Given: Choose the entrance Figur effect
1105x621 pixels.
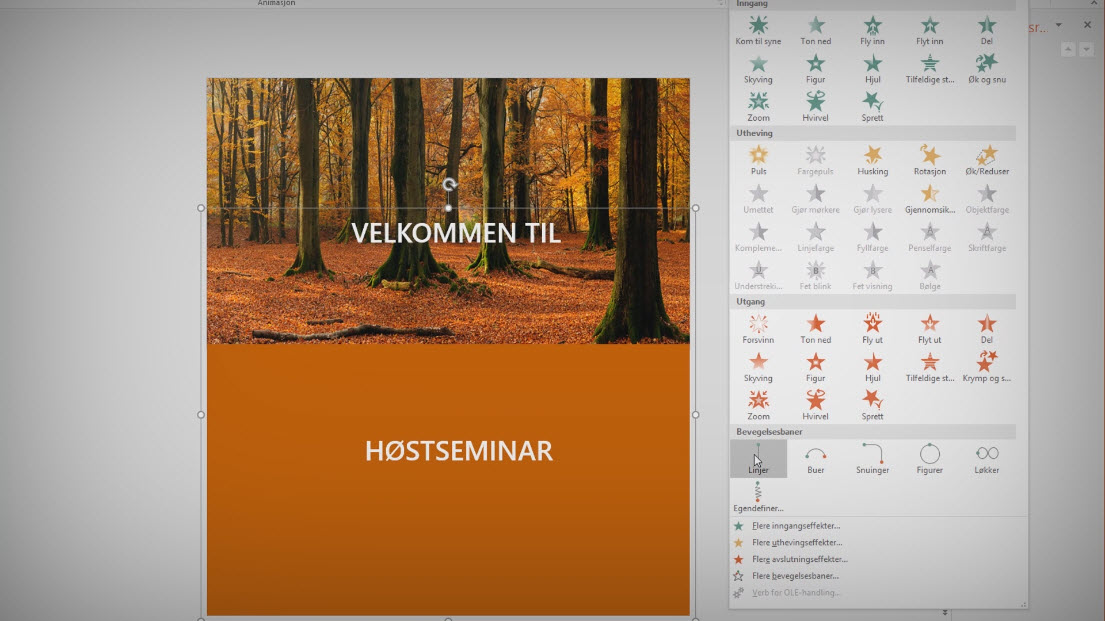Looking at the screenshot, I should (x=815, y=69).
